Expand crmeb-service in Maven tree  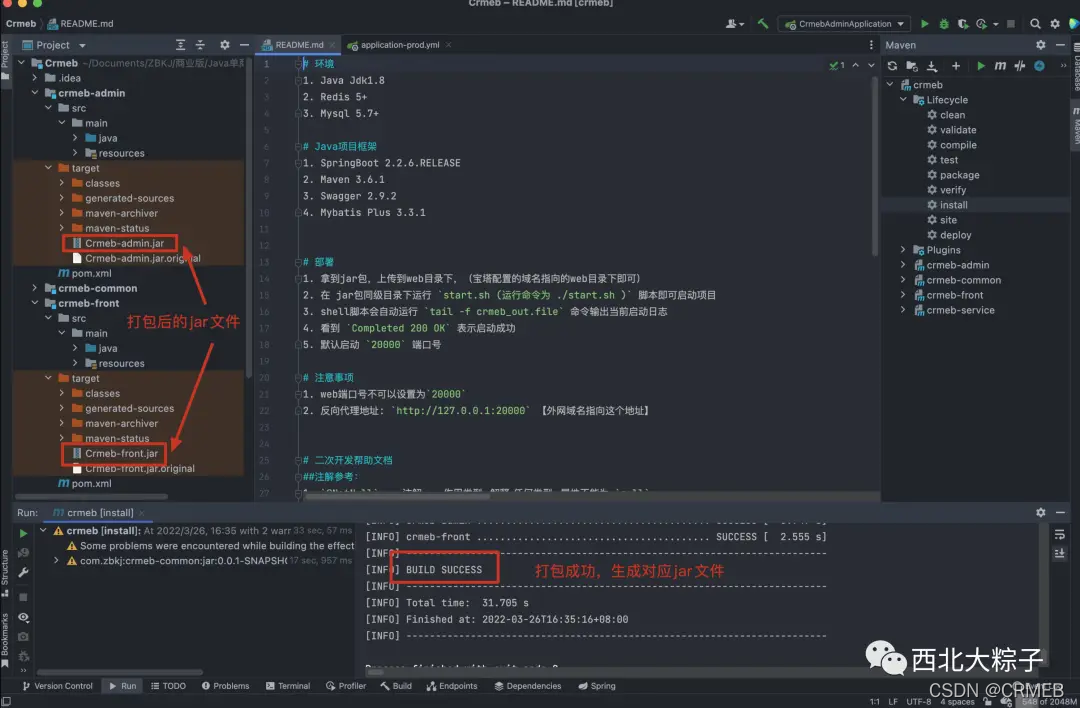[903, 310]
